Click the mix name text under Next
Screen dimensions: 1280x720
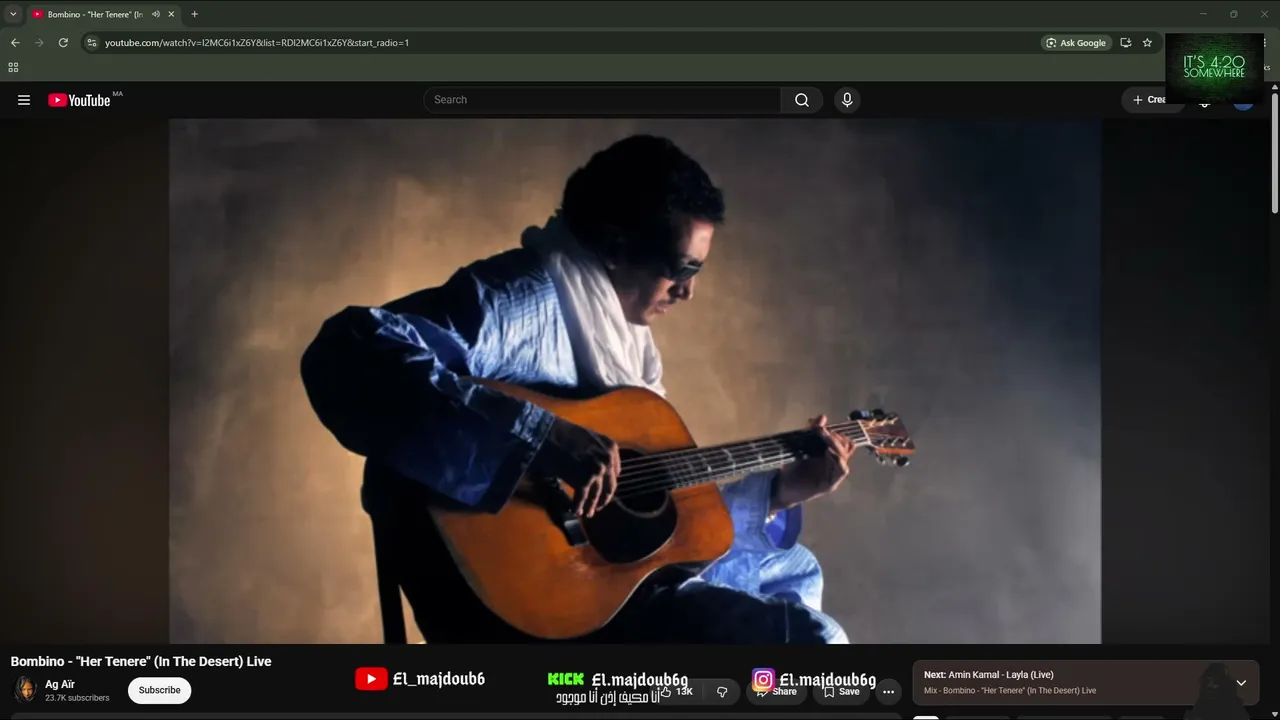[1010, 691]
